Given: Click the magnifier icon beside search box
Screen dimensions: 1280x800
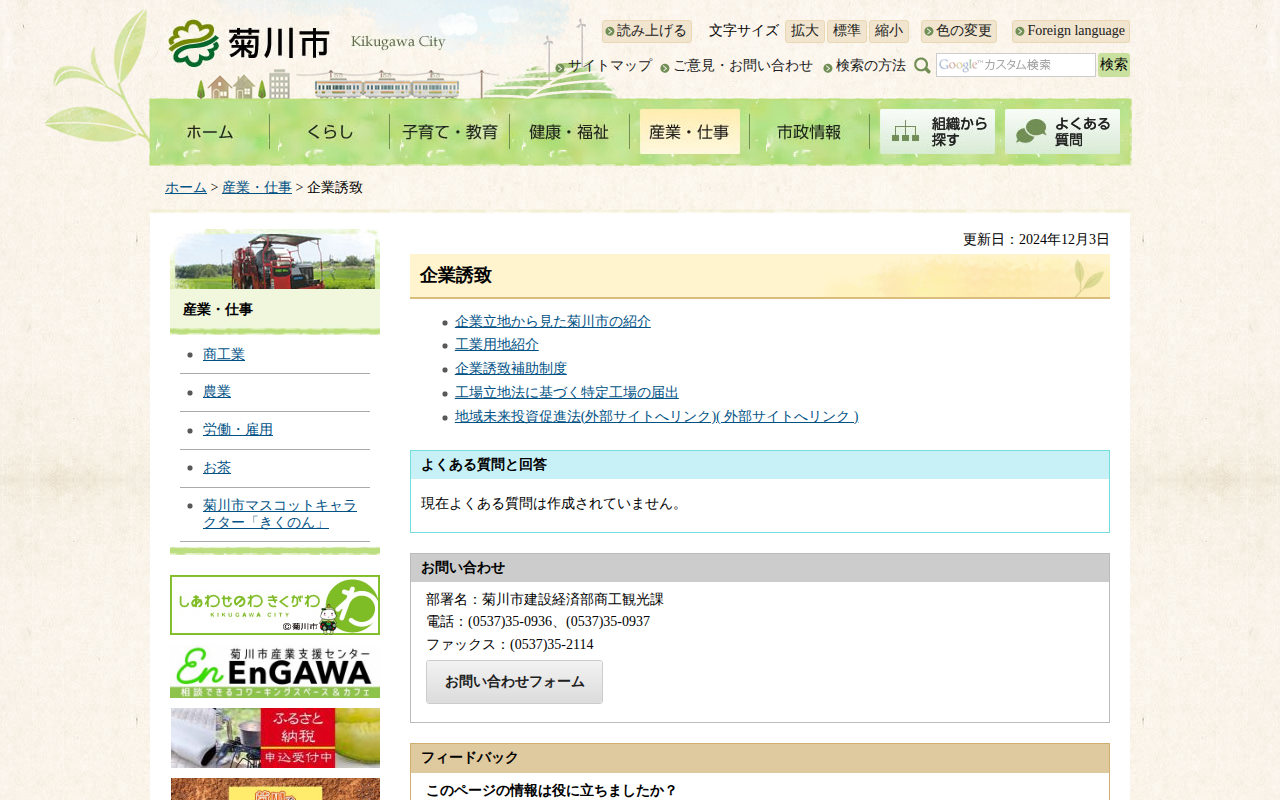Looking at the screenshot, I should coord(922,65).
